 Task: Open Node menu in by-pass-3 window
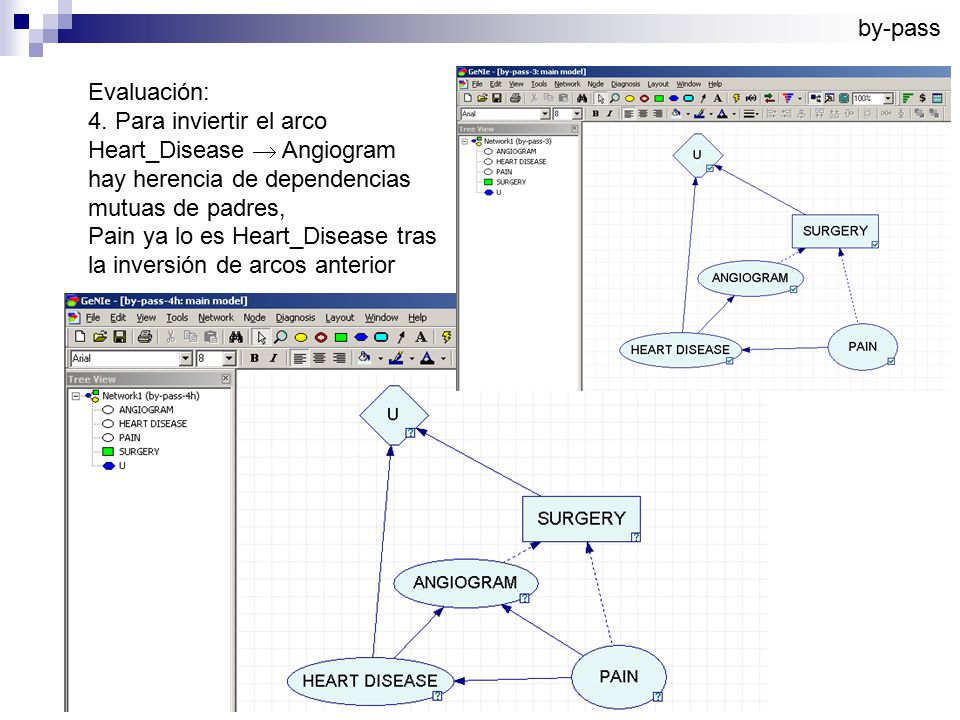(x=595, y=84)
